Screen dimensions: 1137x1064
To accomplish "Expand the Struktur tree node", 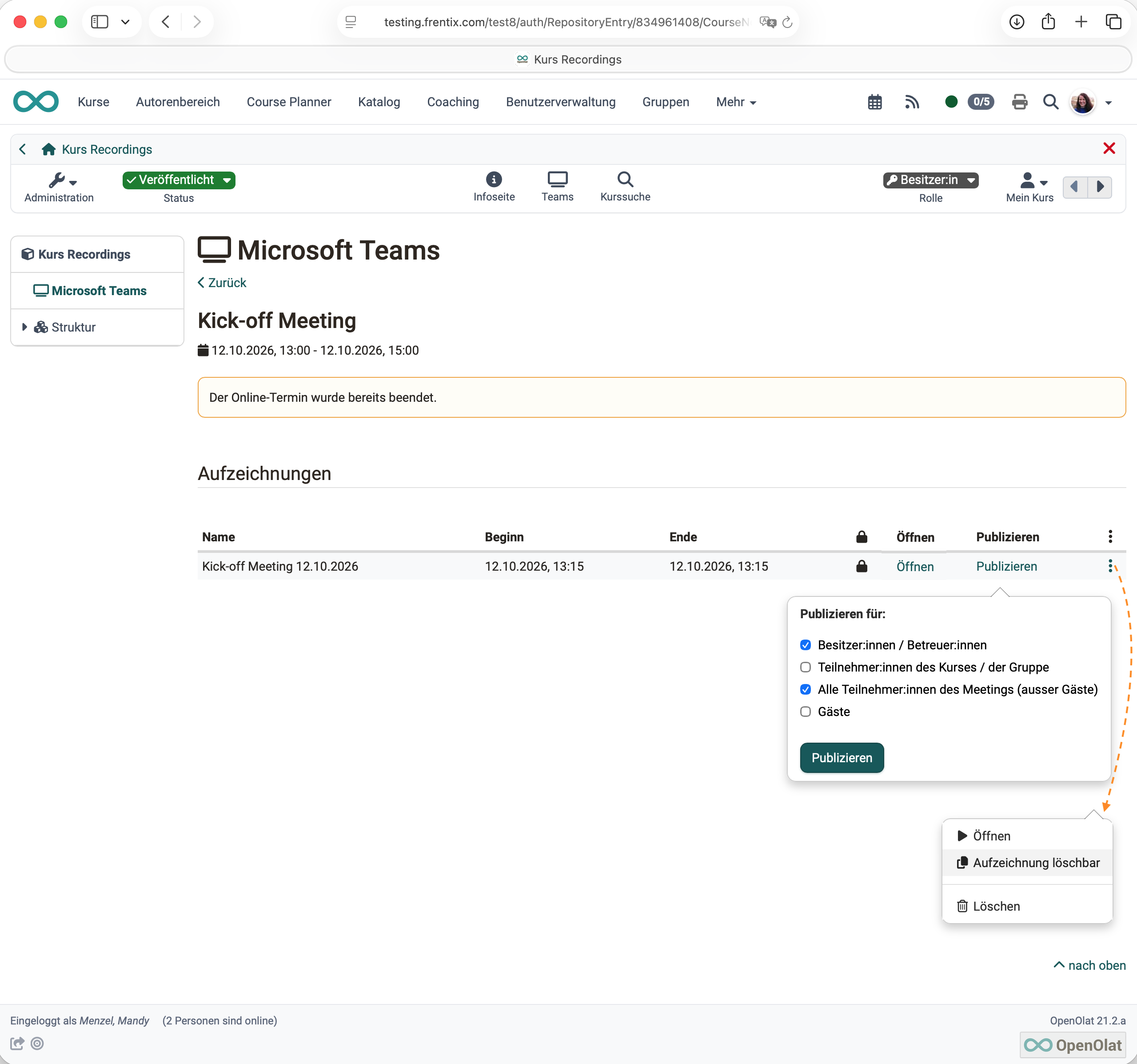I will tap(24, 327).
